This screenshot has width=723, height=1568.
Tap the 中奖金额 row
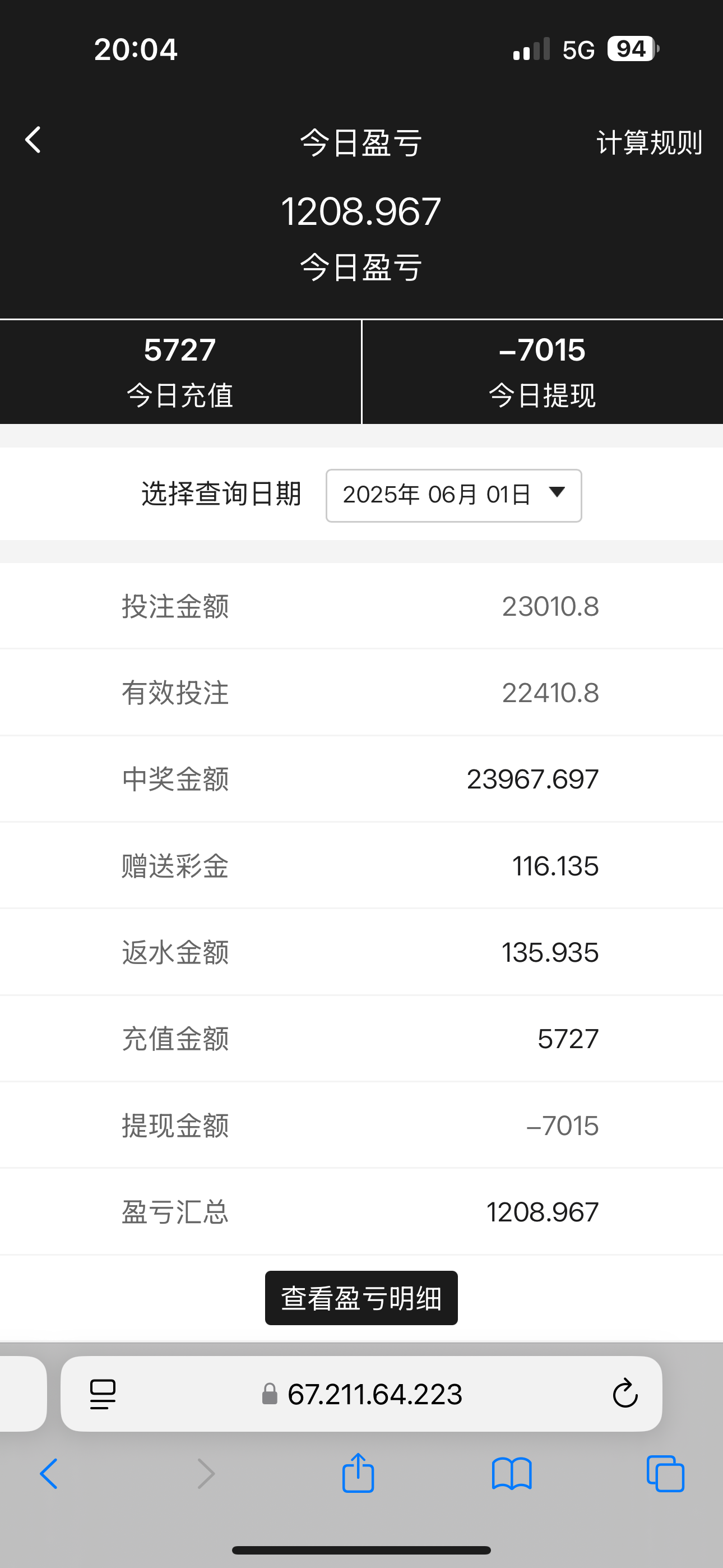pyautogui.click(x=361, y=779)
